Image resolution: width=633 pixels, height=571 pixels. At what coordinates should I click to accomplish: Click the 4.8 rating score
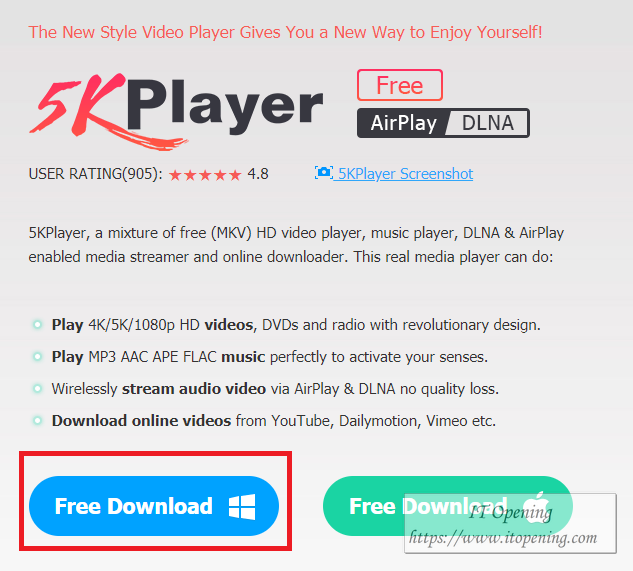point(258,174)
